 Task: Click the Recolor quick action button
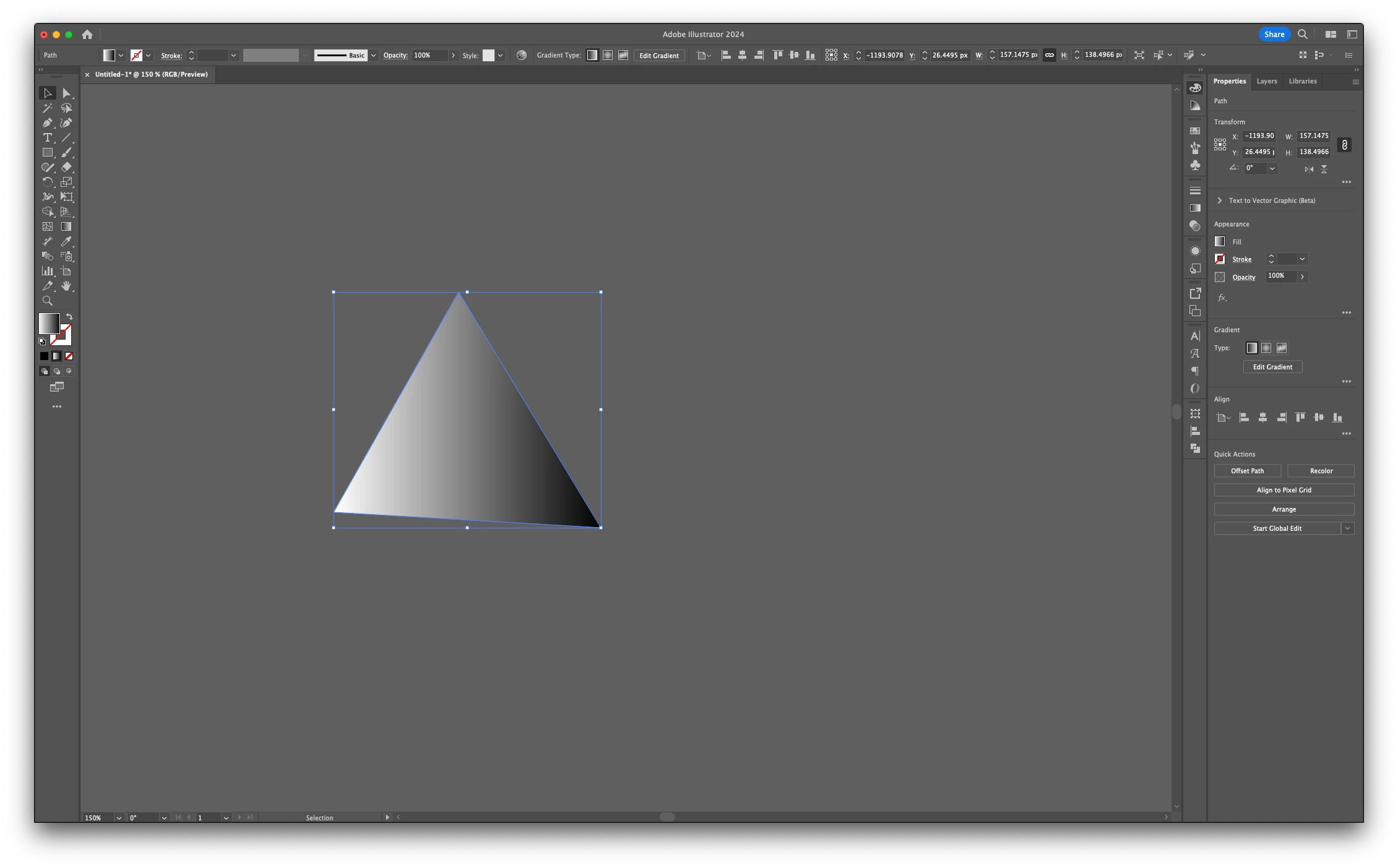(x=1321, y=471)
